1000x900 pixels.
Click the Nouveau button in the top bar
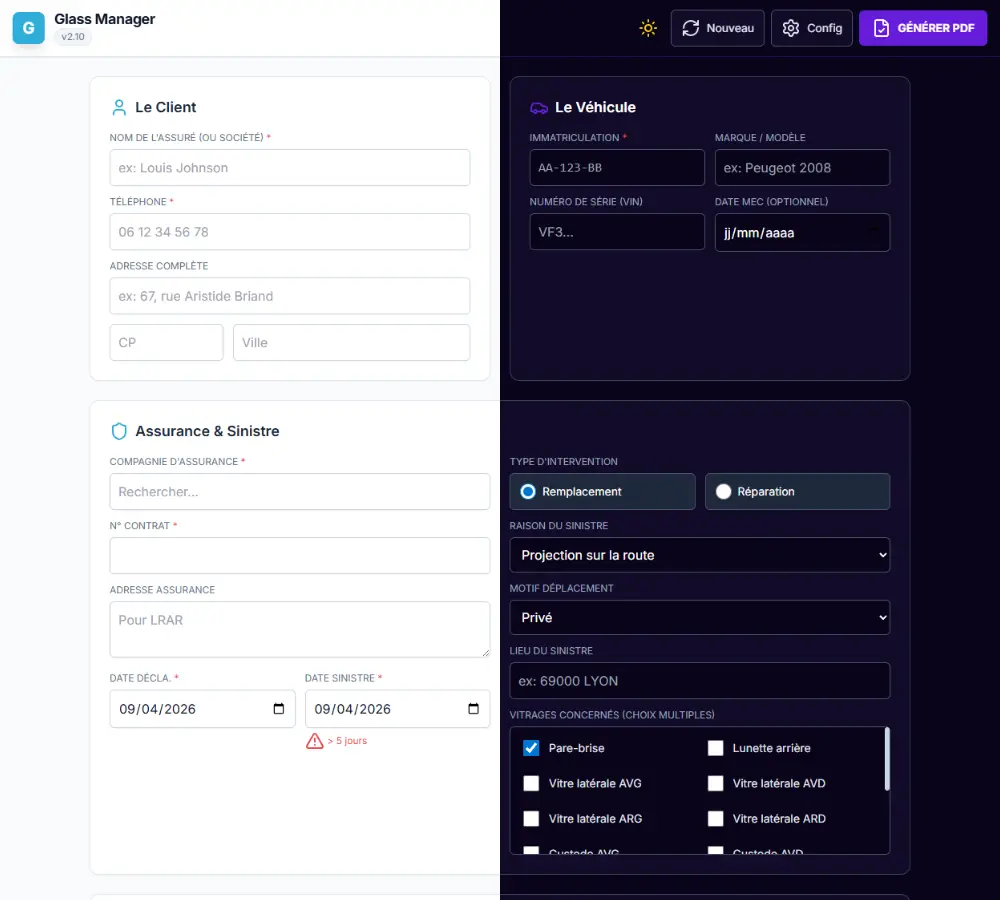(717, 28)
